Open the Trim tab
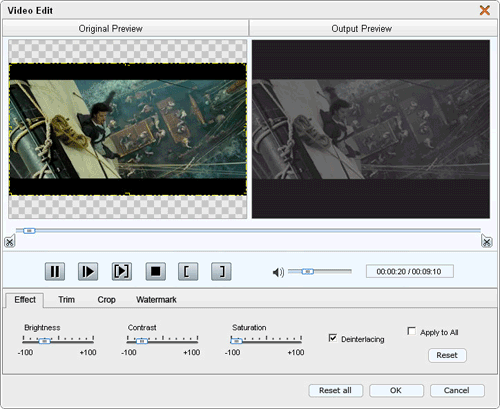The width and height of the screenshot is (500, 409). (67, 300)
